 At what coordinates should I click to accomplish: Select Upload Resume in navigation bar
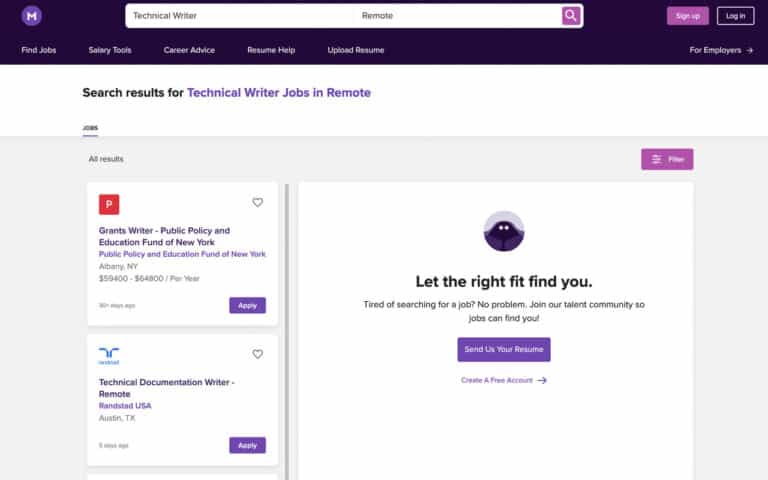click(355, 50)
